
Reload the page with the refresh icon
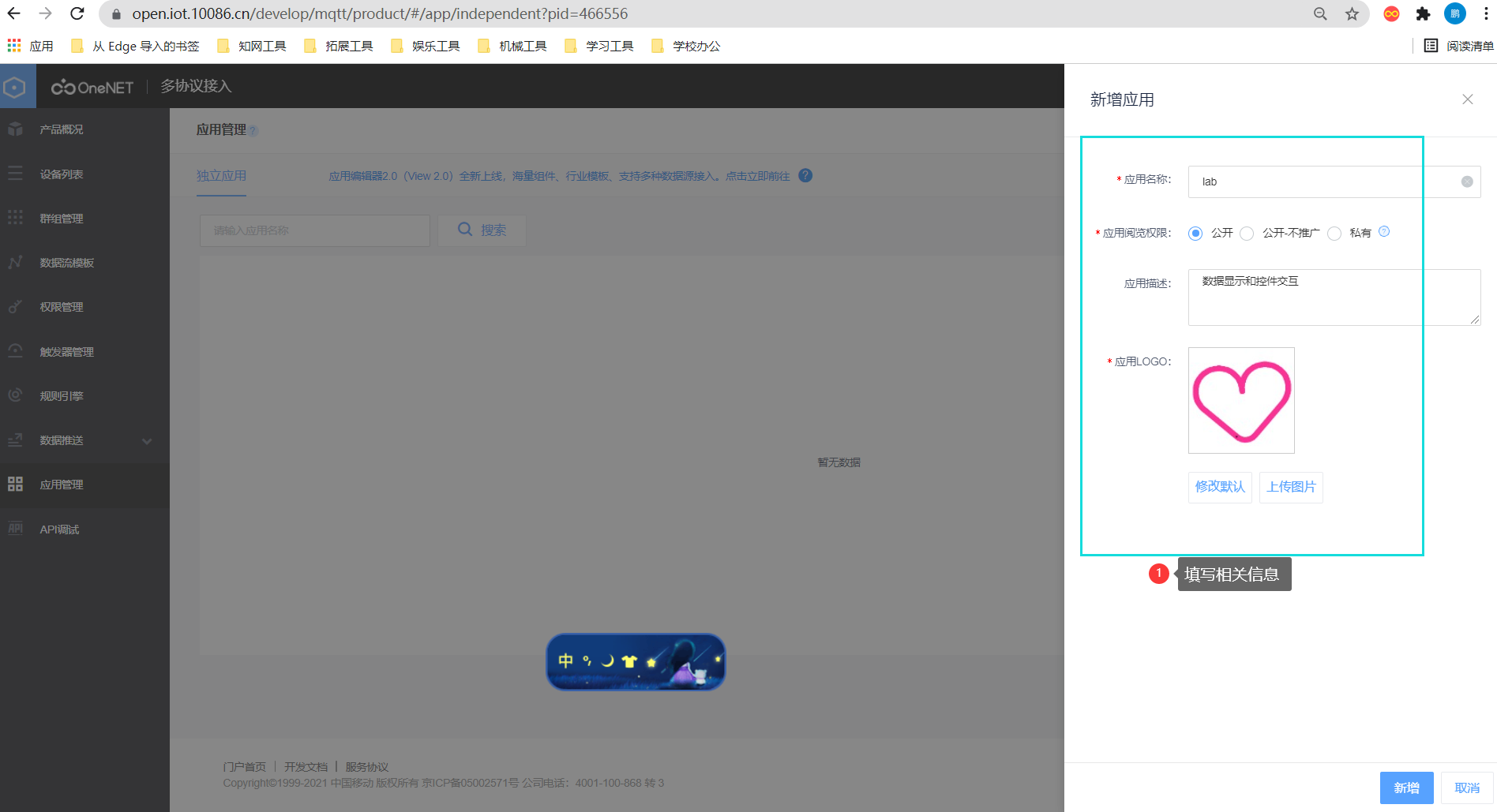pyautogui.click(x=77, y=13)
